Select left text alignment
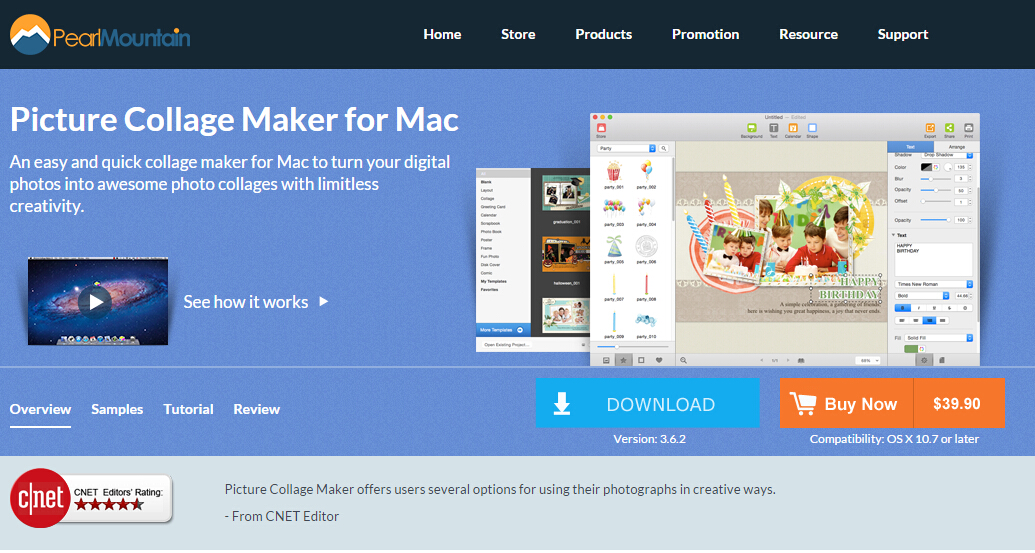This screenshot has height=553, width=1035. (x=902, y=321)
